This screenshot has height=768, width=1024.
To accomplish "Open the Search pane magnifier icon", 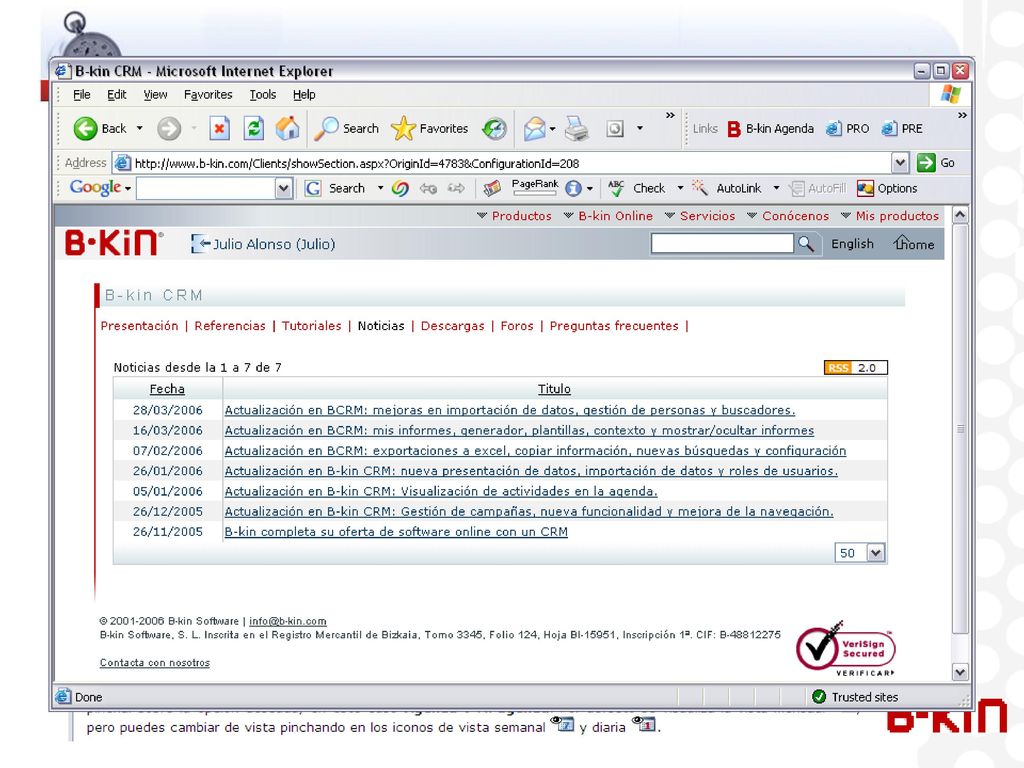I will (326, 129).
